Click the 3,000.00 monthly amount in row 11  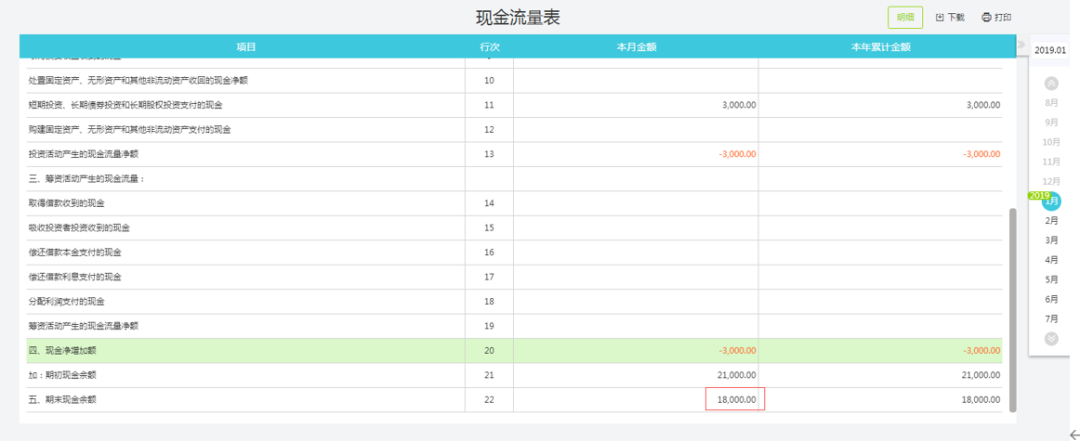pyautogui.click(x=738, y=105)
